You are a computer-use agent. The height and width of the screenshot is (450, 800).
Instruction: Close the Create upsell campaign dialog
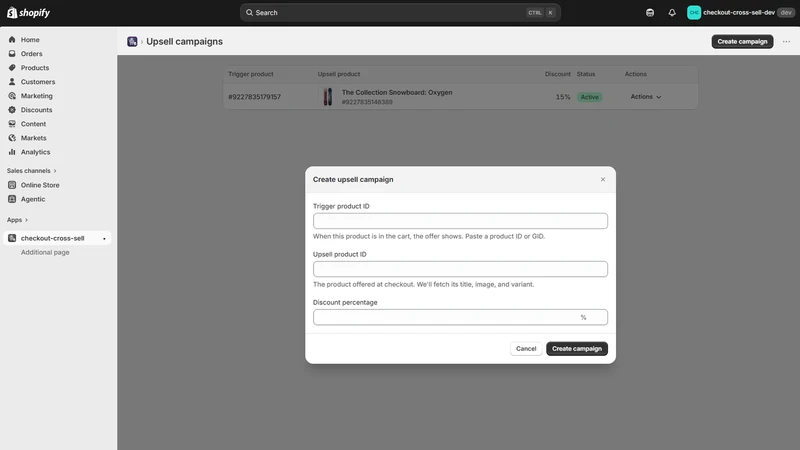coord(603,180)
